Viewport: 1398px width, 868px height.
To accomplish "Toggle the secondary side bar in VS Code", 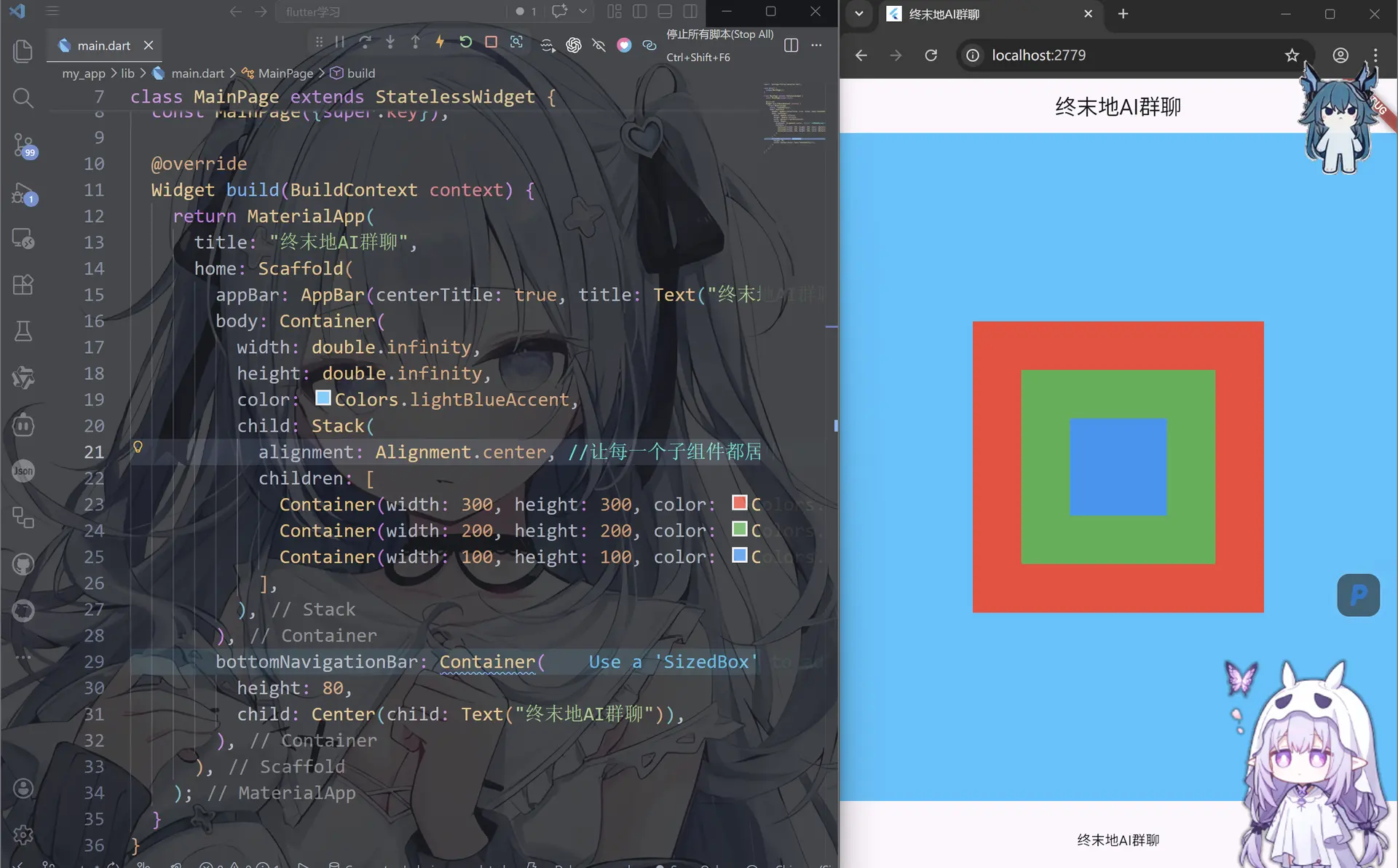I will [690, 12].
